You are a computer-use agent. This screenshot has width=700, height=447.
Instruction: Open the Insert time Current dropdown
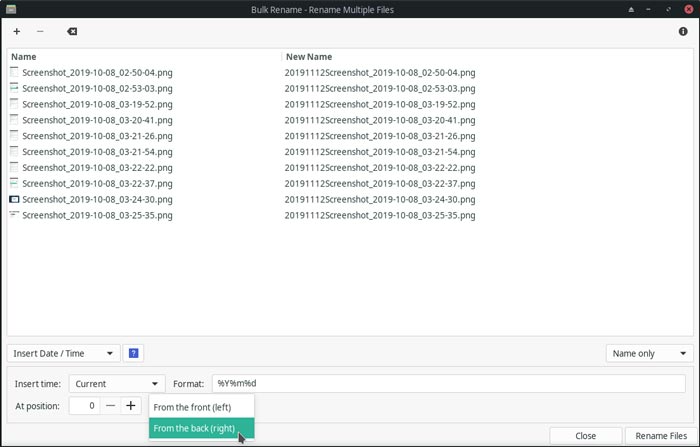click(117, 384)
